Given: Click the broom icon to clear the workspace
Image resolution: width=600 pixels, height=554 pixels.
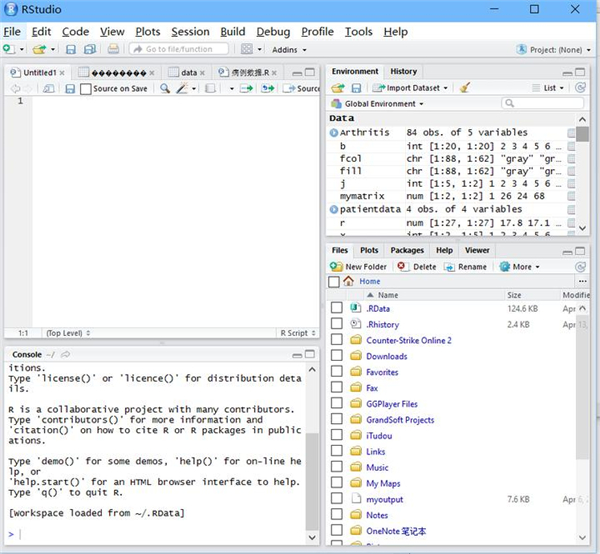Looking at the screenshot, I should 465,88.
